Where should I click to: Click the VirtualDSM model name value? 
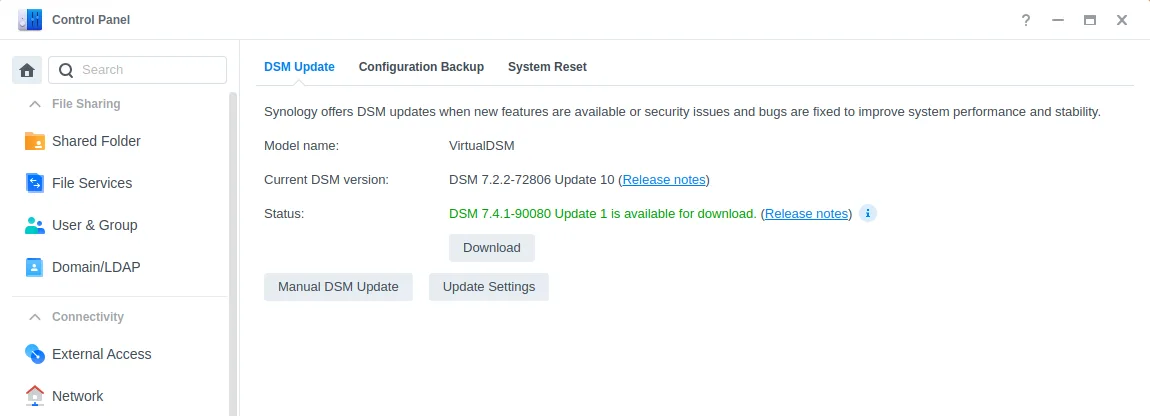tap(482, 145)
